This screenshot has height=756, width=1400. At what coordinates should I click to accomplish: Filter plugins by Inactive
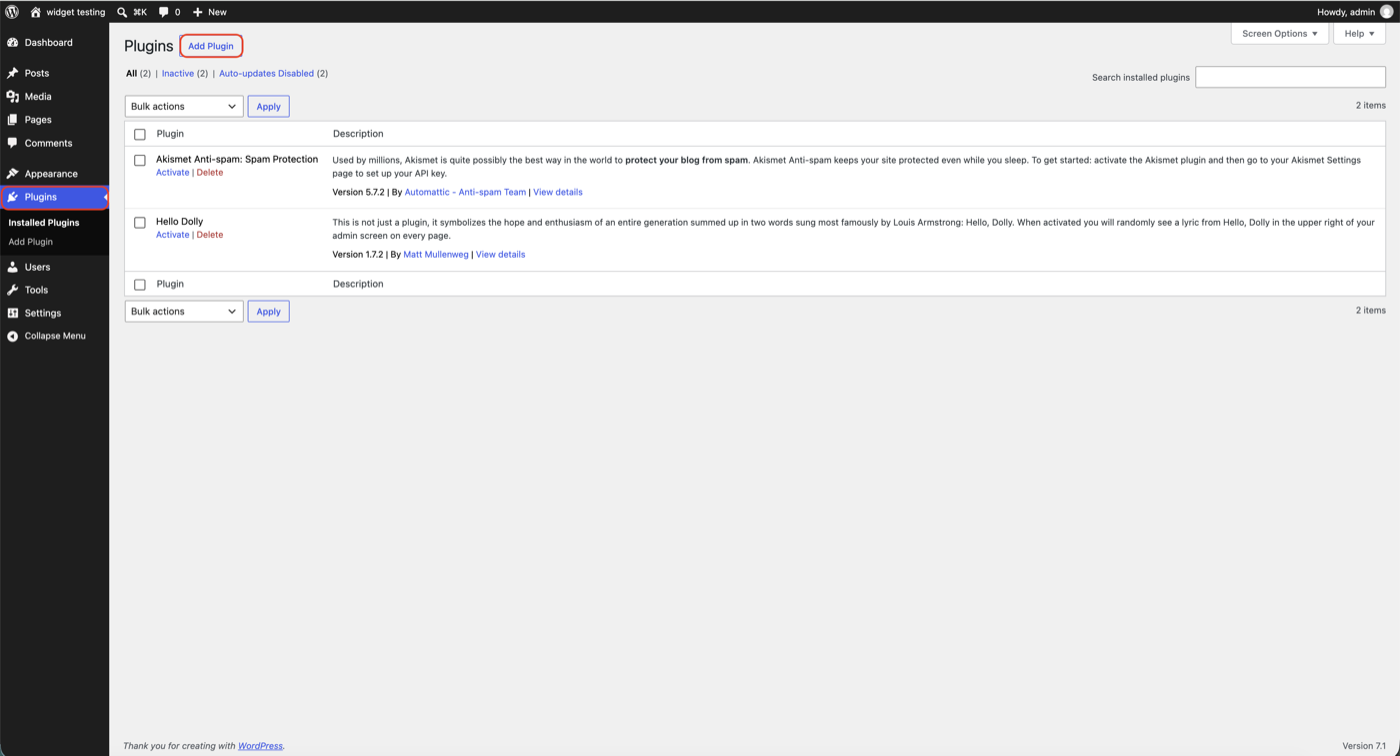point(178,73)
